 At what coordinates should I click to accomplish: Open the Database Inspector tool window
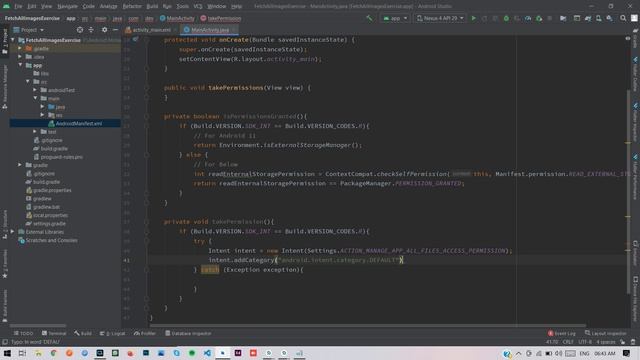click(188, 333)
